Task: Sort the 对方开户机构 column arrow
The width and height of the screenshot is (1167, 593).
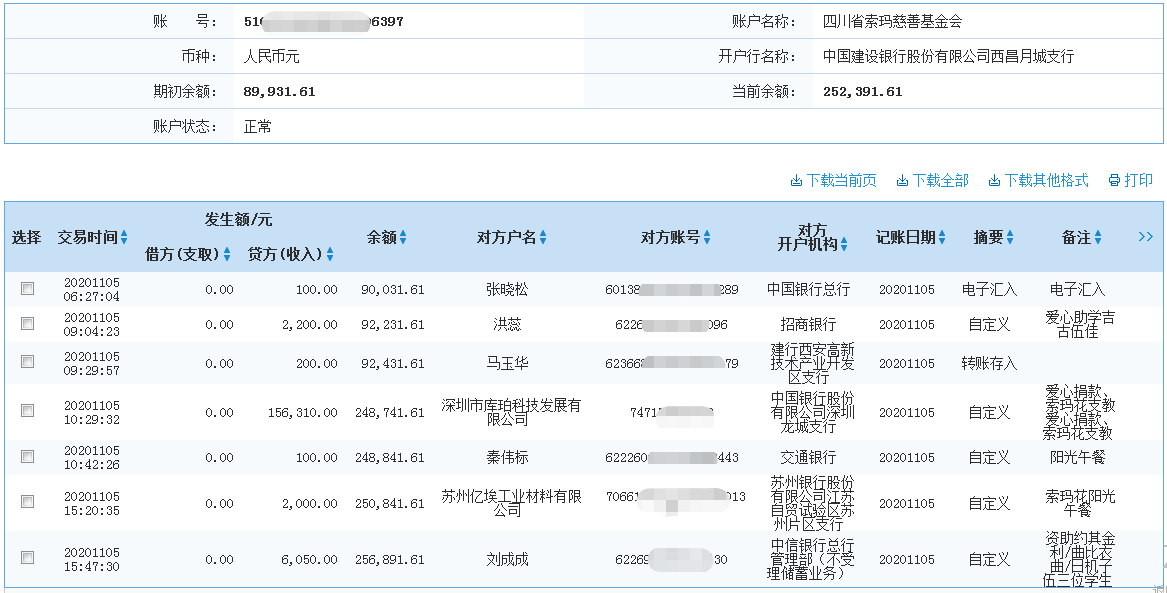Action: tap(843, 242)
